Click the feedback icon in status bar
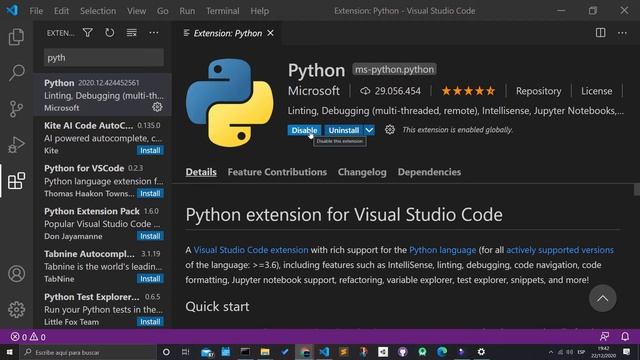The width and height of the screenshot is (640, 360). 604,336
